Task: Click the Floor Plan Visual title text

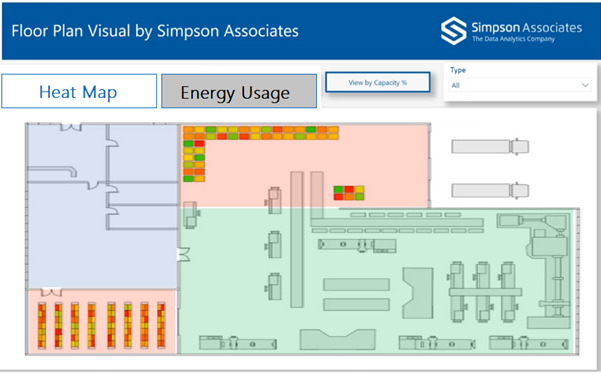Action: tap(155, 31)
